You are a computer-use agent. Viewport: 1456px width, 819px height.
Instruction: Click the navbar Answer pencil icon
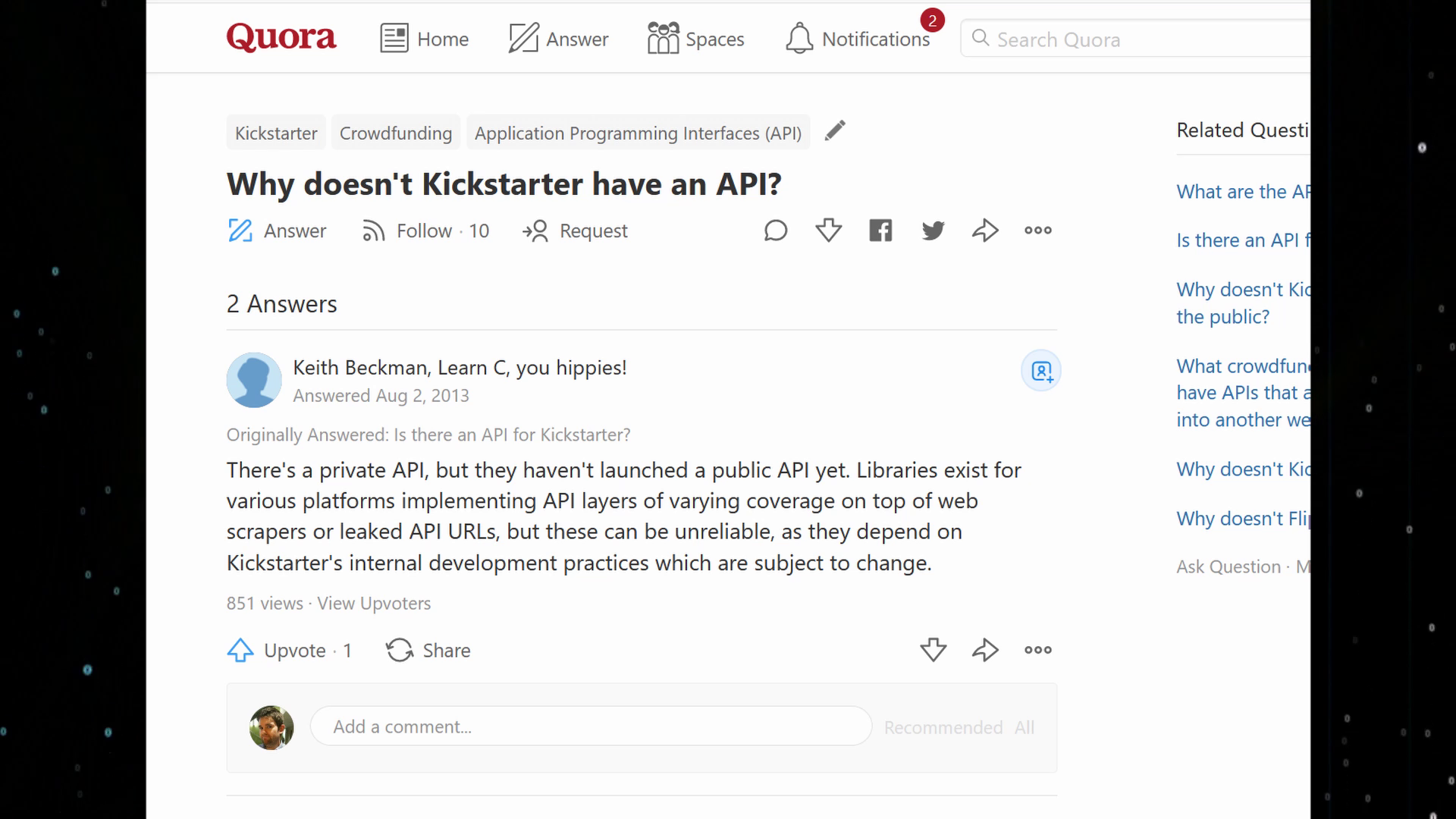tap(523, 38)
